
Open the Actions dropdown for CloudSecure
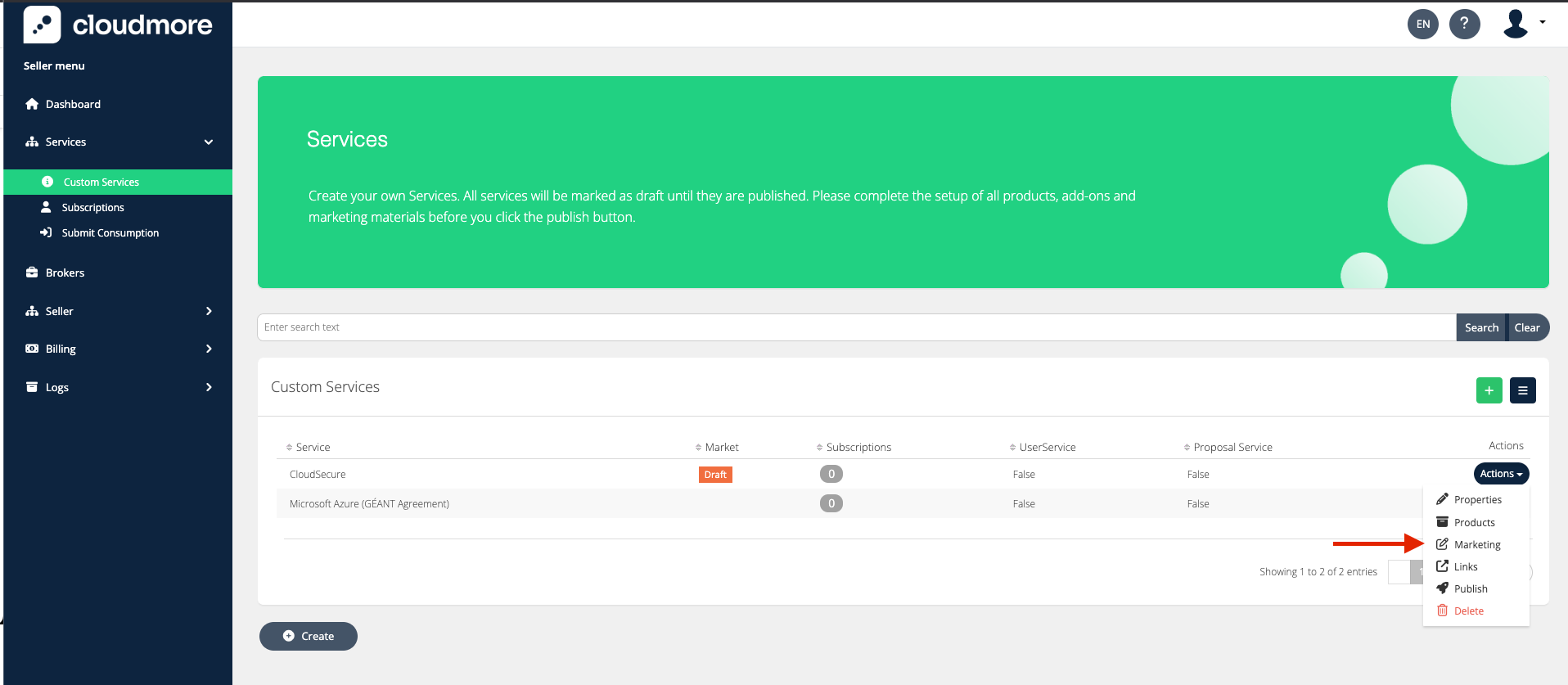(x=1500, y=474)
